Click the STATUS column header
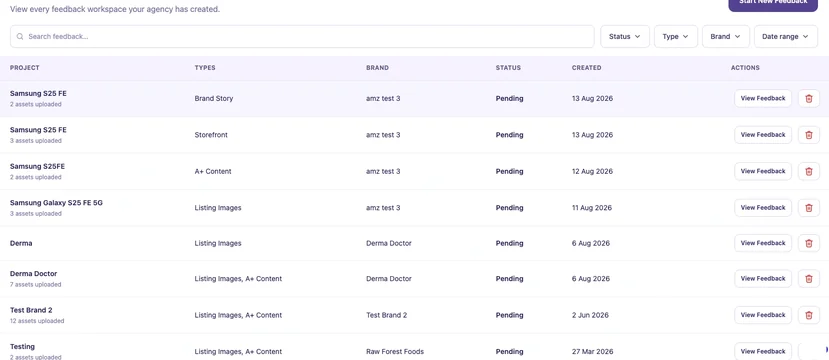The image size is (829, 360). coord(508,68)
